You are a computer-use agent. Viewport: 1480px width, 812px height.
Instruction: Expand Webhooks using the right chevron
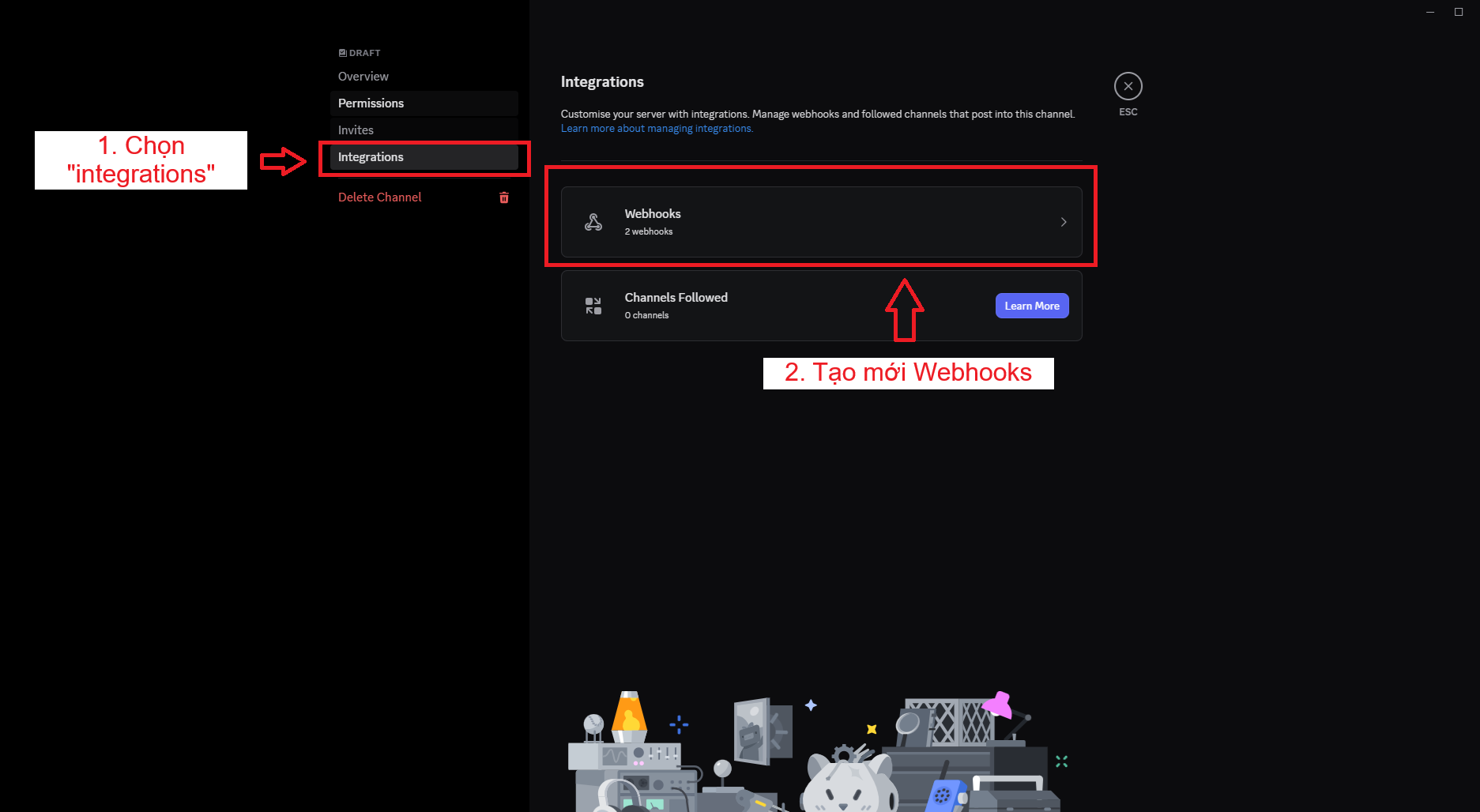[1064, 222]
